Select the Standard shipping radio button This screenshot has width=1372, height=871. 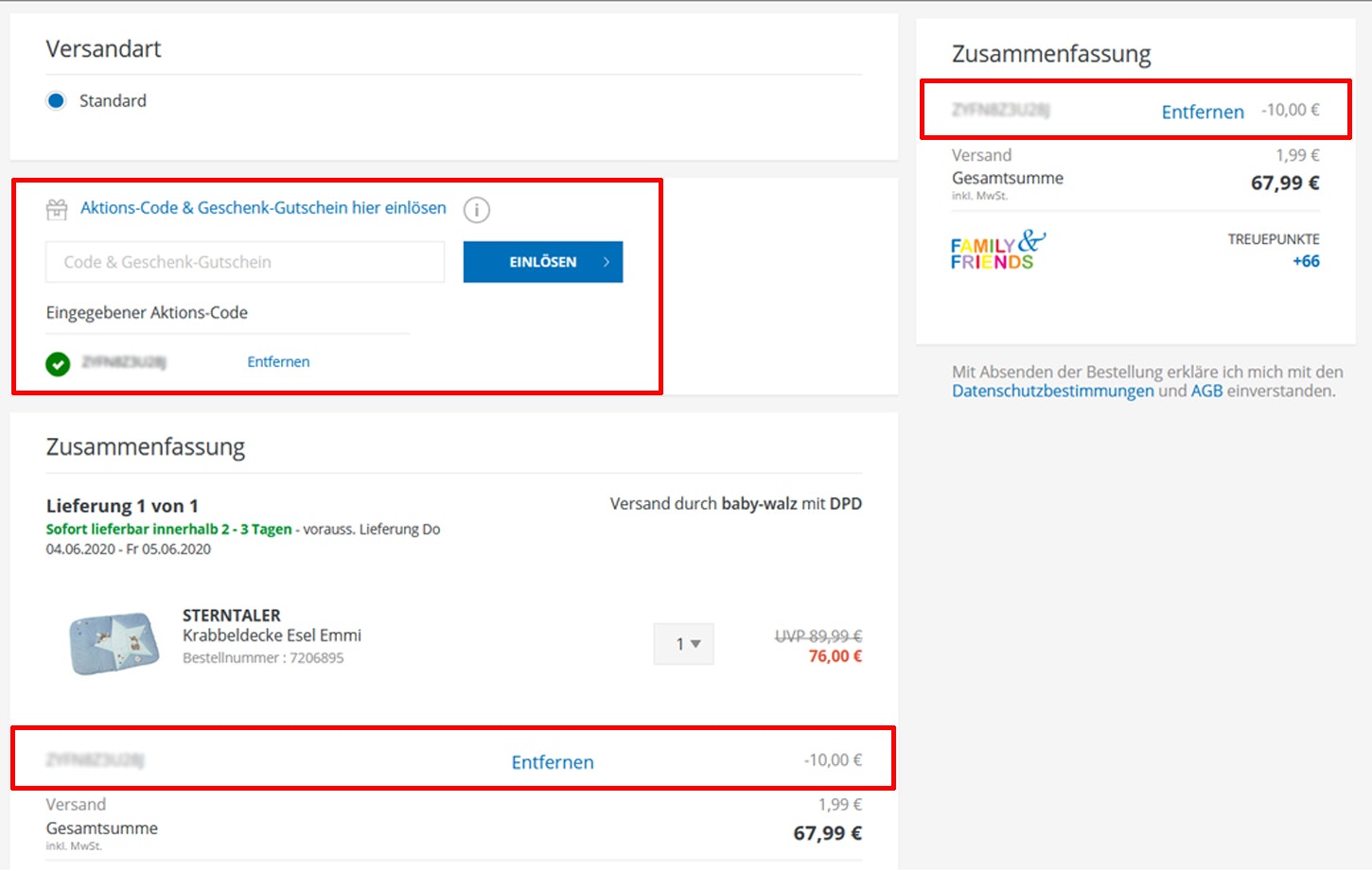click(56, 101)
